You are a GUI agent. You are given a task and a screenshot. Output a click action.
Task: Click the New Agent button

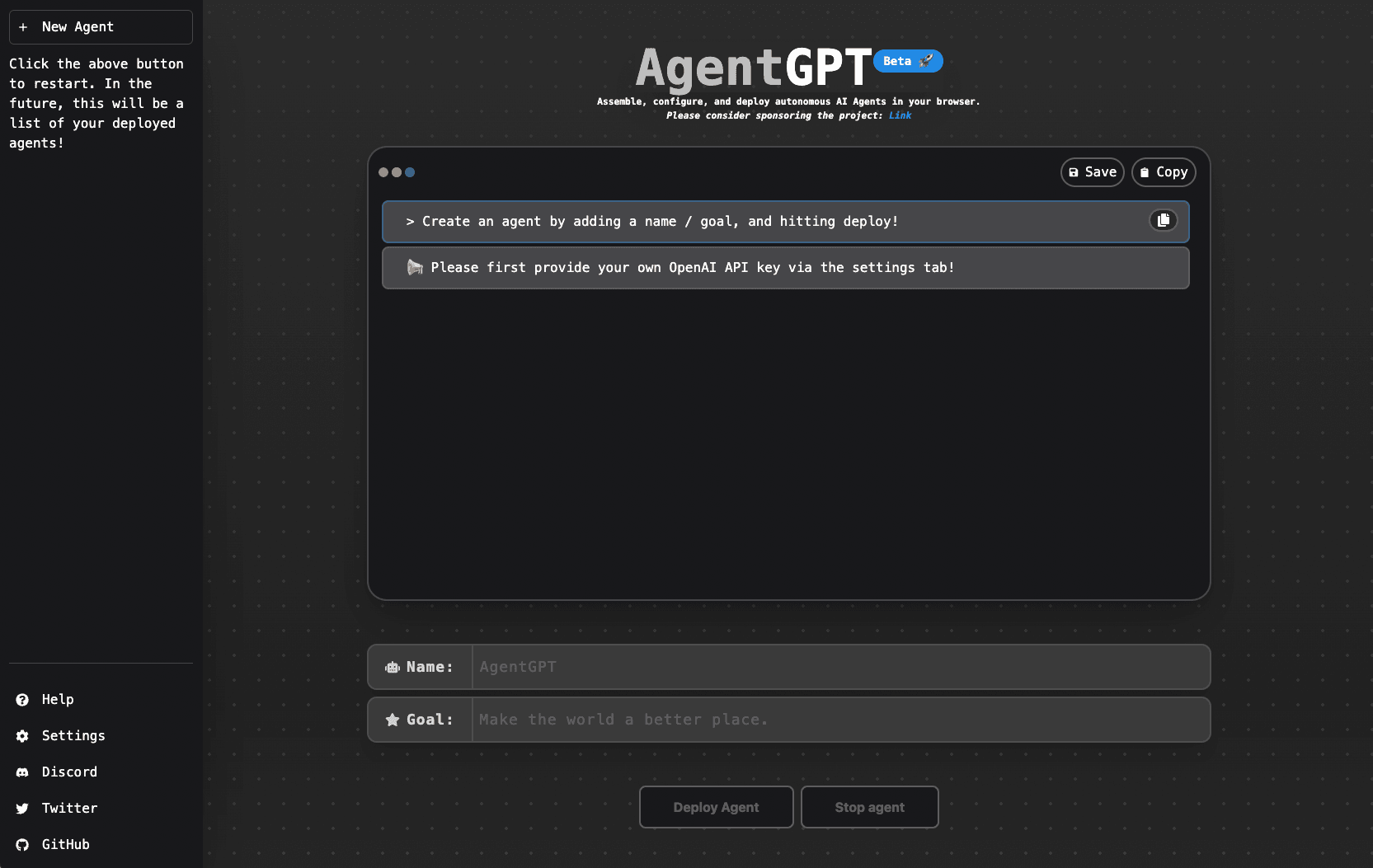tap(100, 26)
